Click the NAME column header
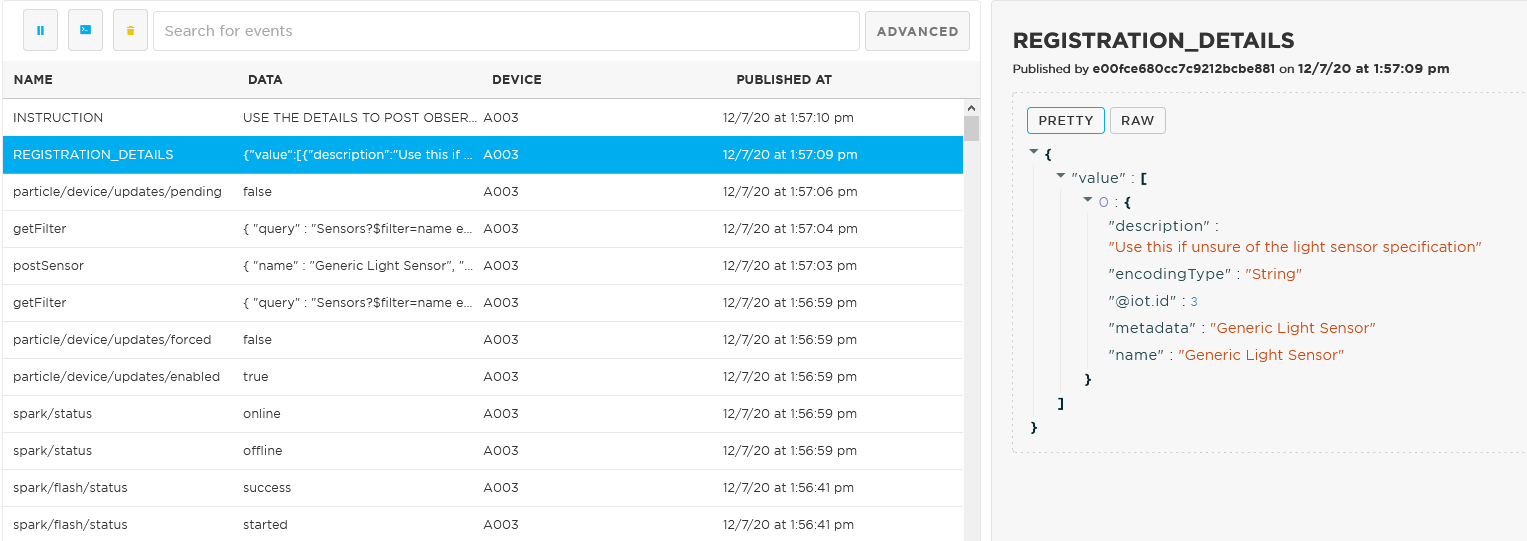 point(33,80)
